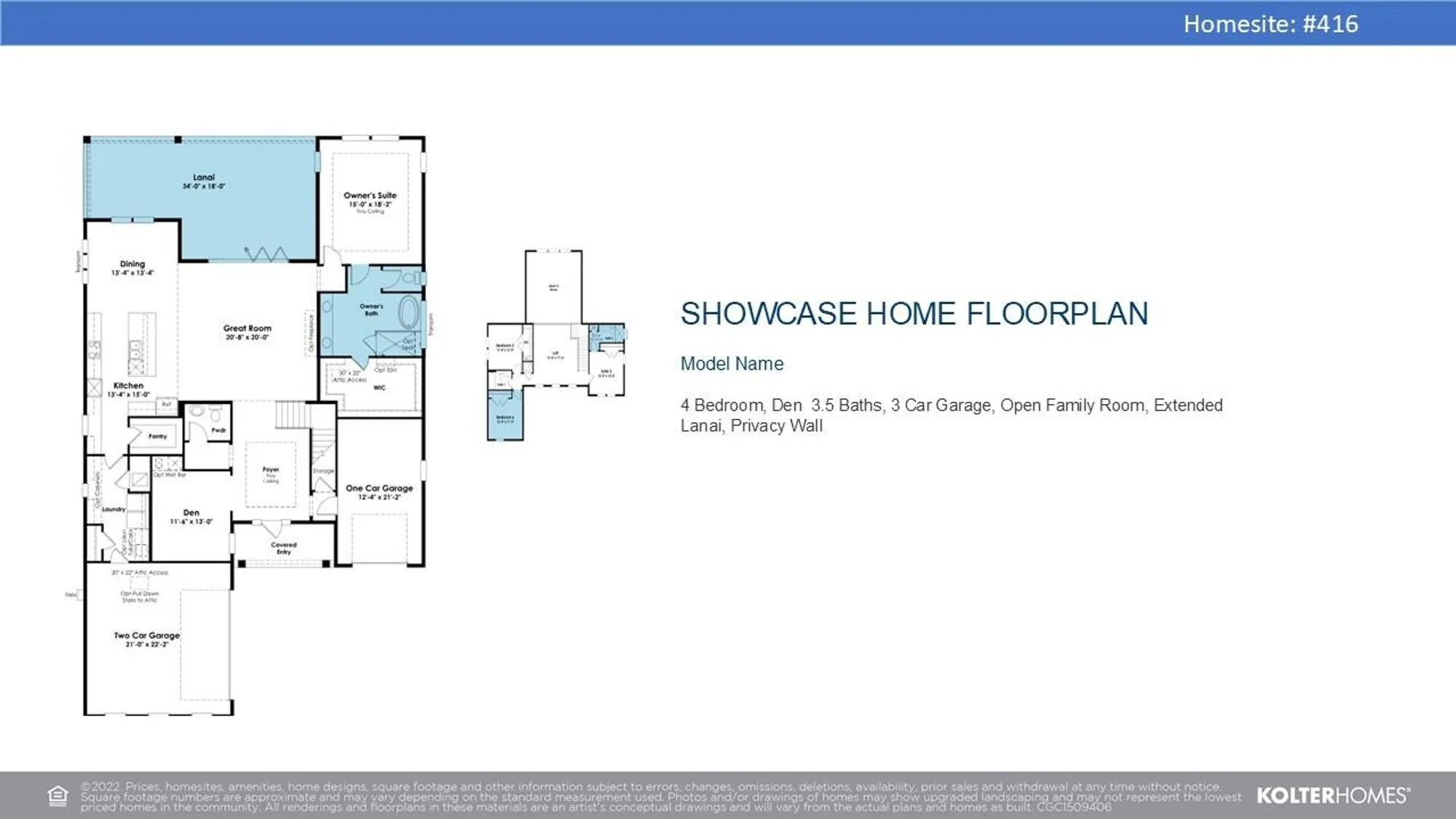This screenshot has height=819, width=1456.
Task: Click the WIC closet label
Action: (379, 387)
